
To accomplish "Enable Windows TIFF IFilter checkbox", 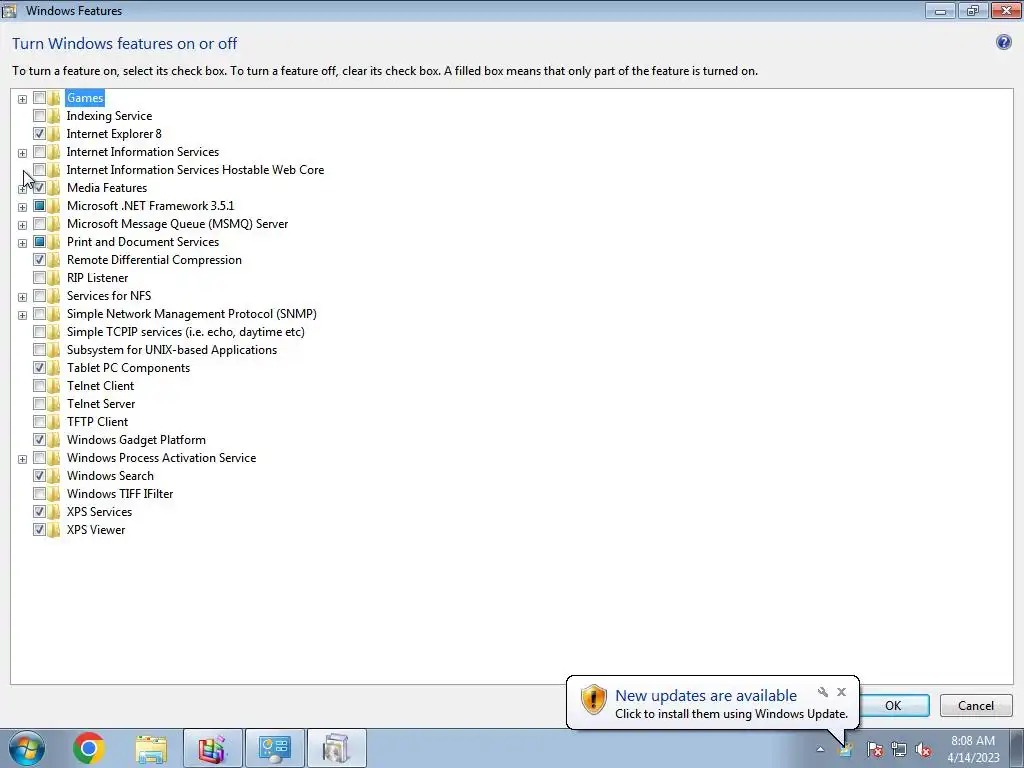I will [x=39, y=494].
